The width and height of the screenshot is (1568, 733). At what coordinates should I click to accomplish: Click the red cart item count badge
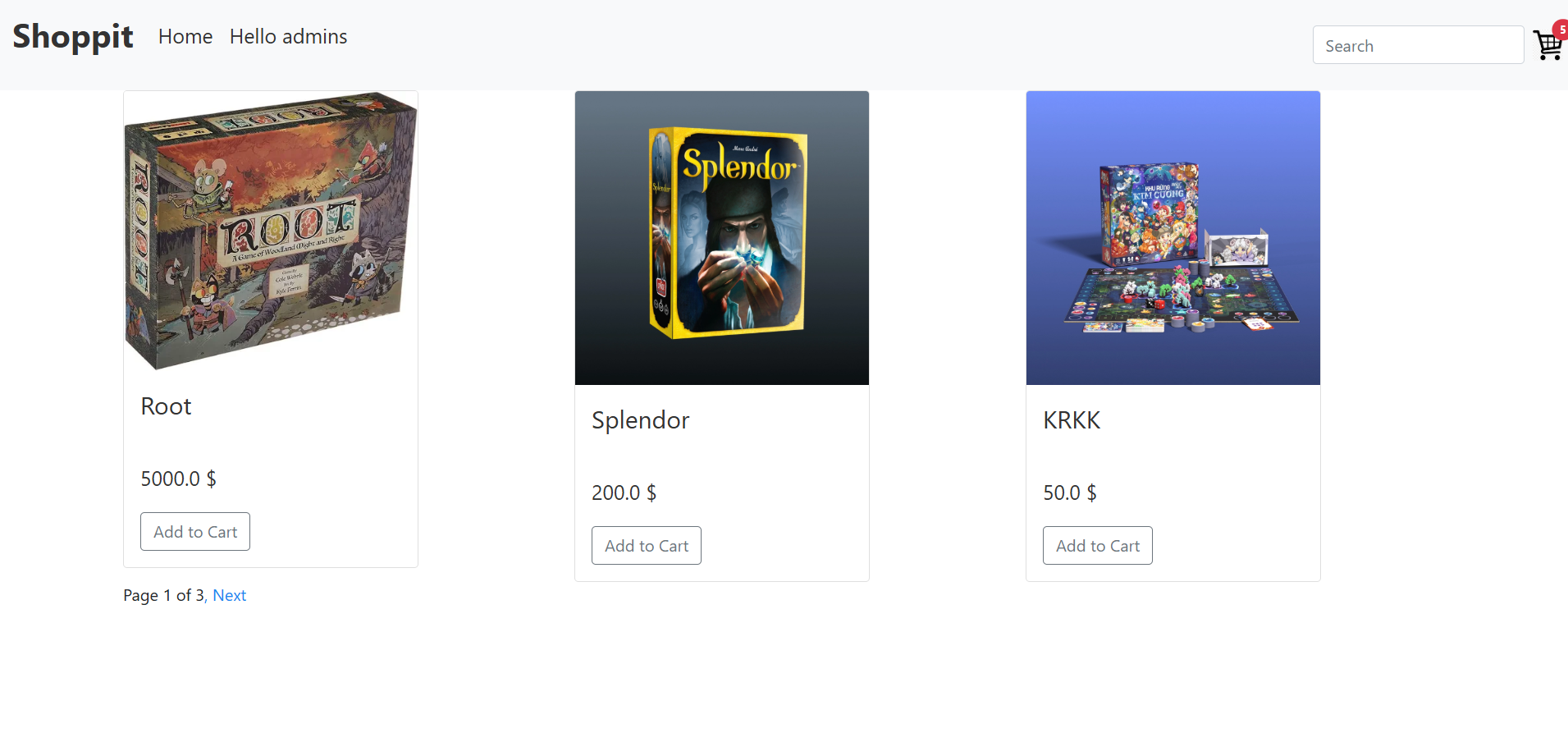click(x=1561, y=30)
